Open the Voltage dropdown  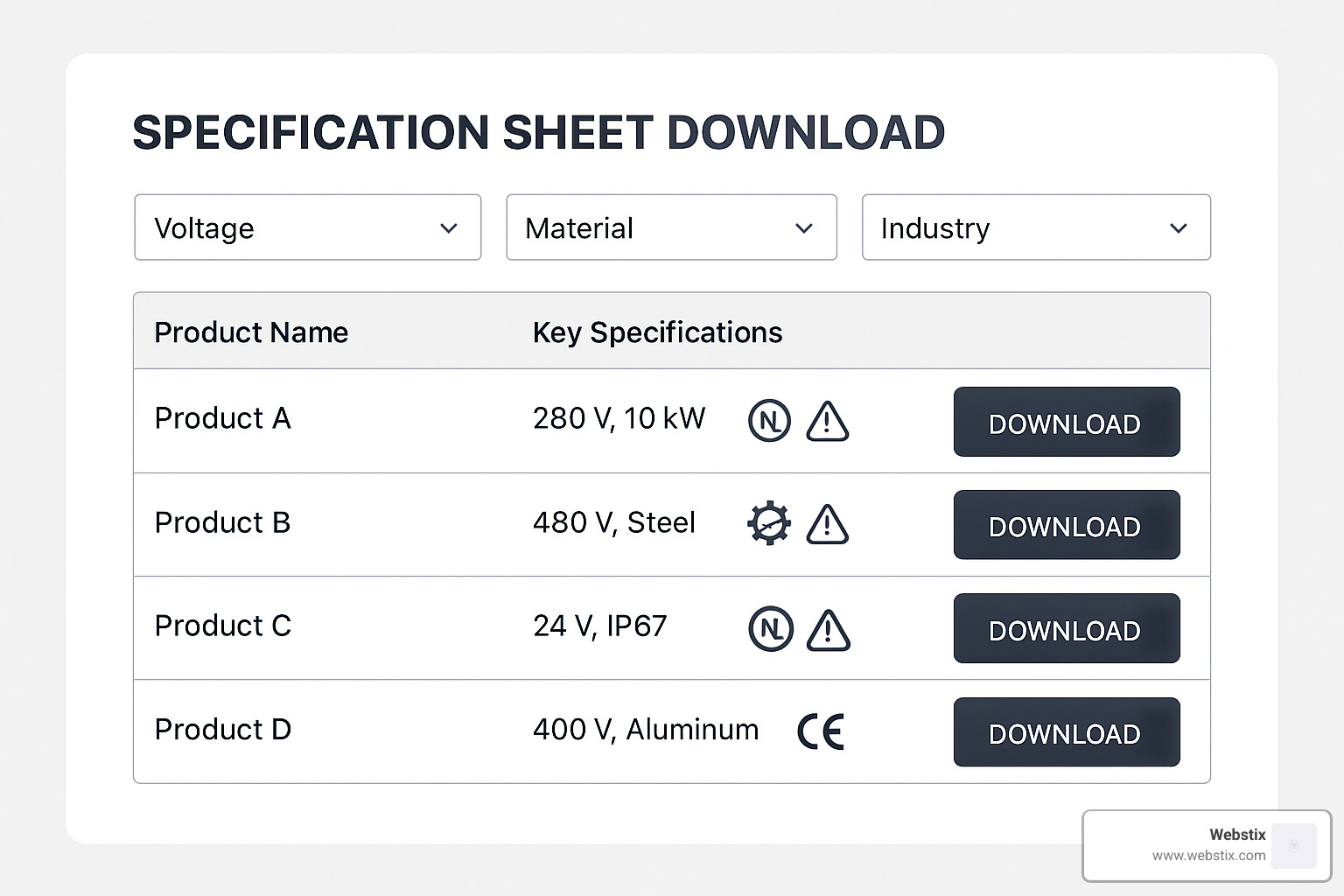[307, 227]
